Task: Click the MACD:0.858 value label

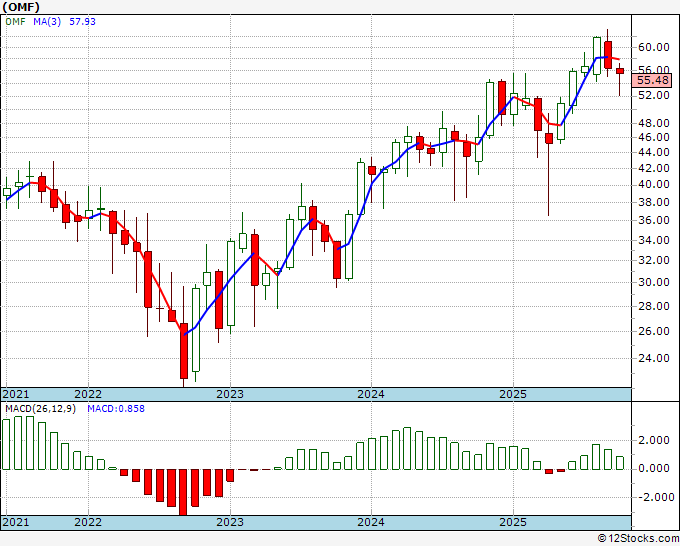Action: pos(116,409)
